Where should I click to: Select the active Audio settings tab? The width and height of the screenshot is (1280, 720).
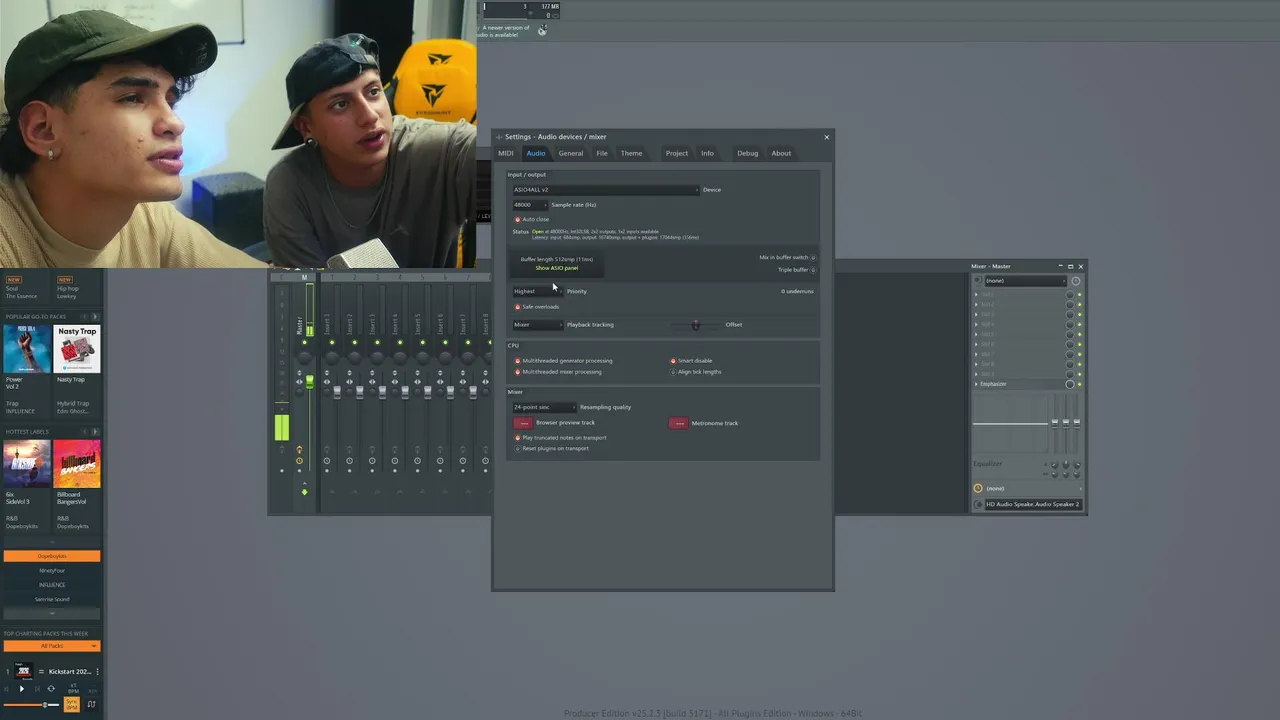click(x=536, y=153)
